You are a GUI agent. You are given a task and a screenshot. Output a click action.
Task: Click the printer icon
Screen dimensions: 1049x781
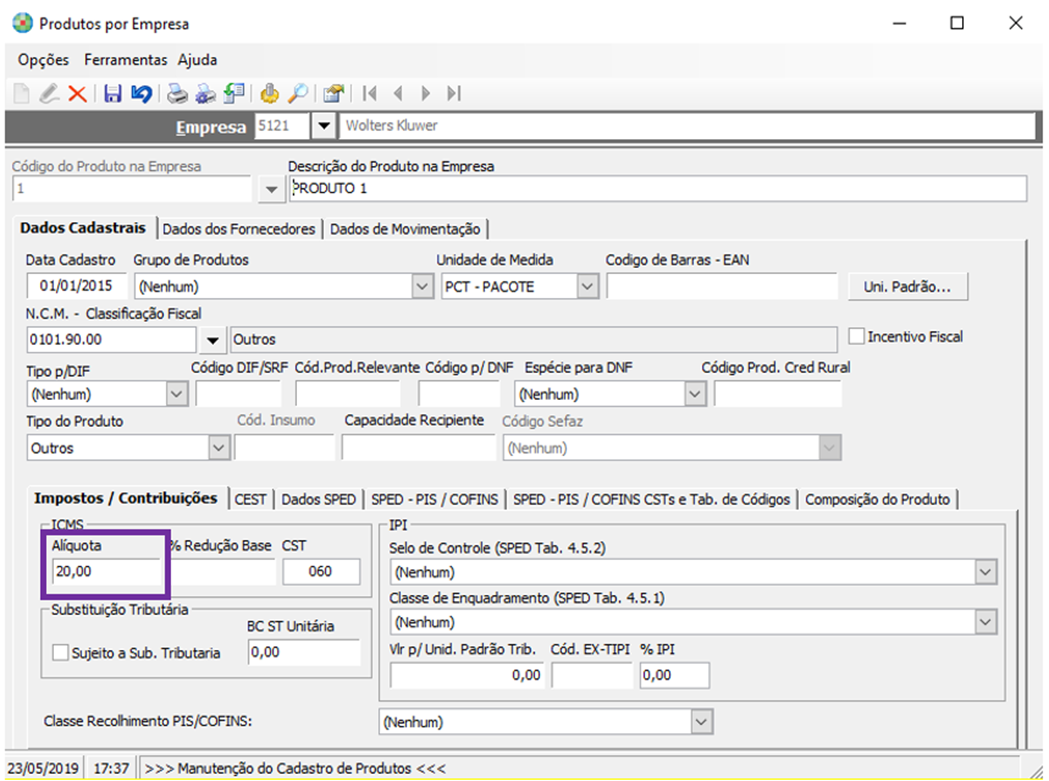click(177, 93)
